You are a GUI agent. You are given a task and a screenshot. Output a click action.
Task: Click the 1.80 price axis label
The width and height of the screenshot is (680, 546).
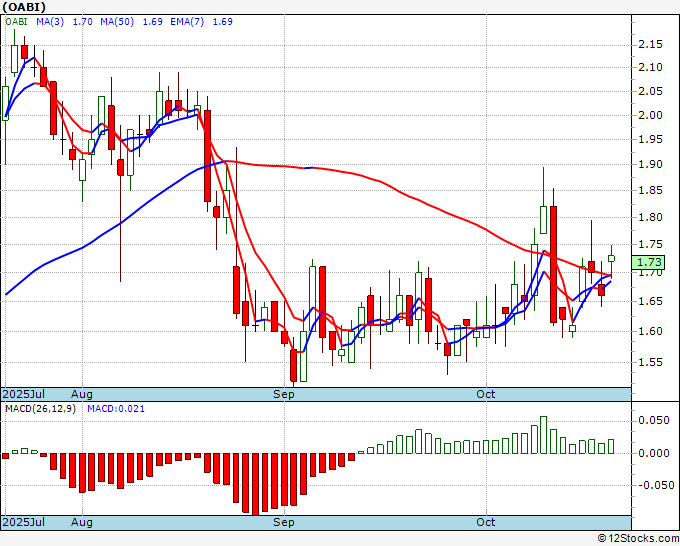tap(650, 217)
